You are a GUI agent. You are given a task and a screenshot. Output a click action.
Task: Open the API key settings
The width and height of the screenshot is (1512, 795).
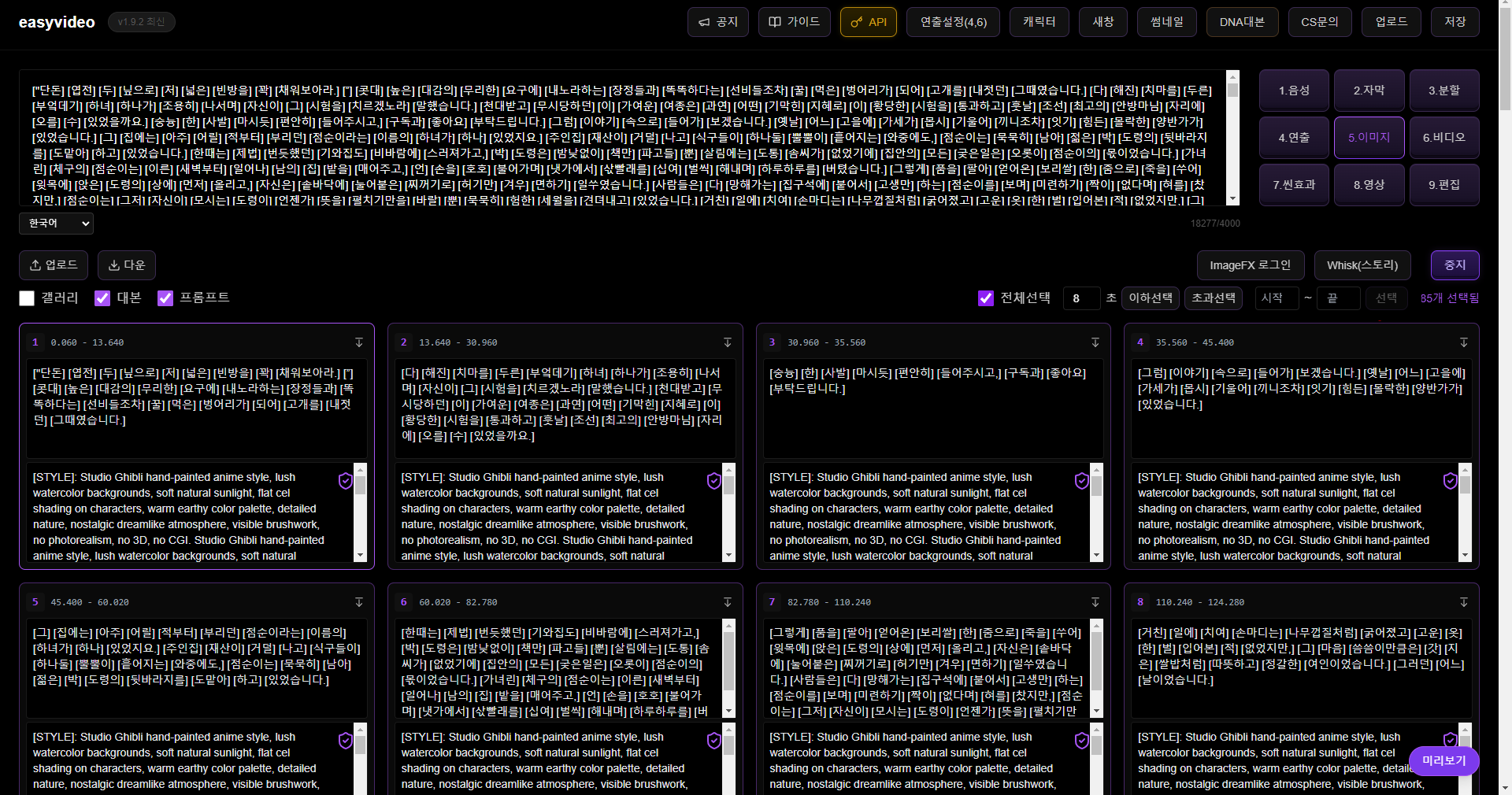point(868,22)
